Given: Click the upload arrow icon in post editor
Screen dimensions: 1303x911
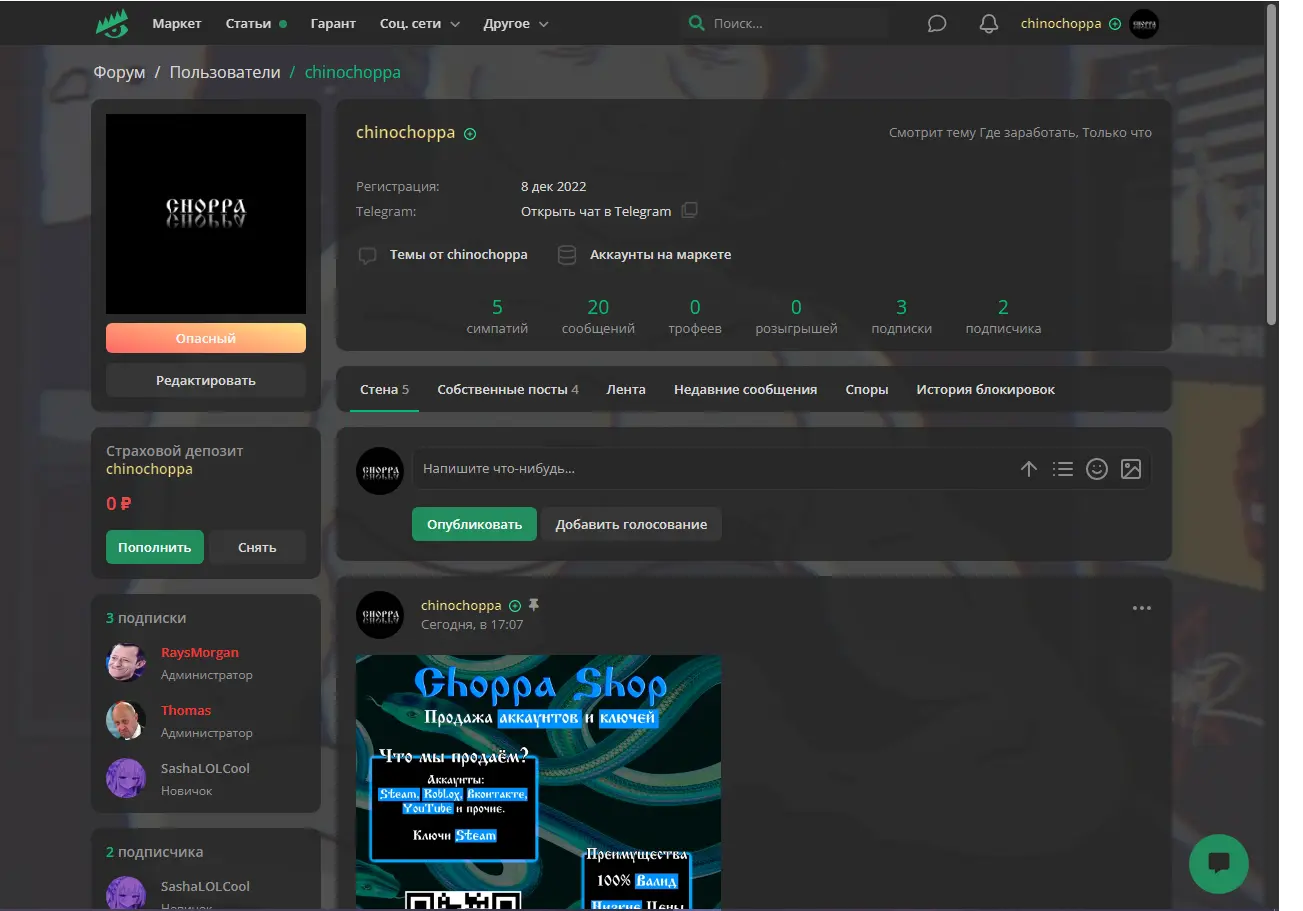Looking at the screenshot, I should [1029, 468].
